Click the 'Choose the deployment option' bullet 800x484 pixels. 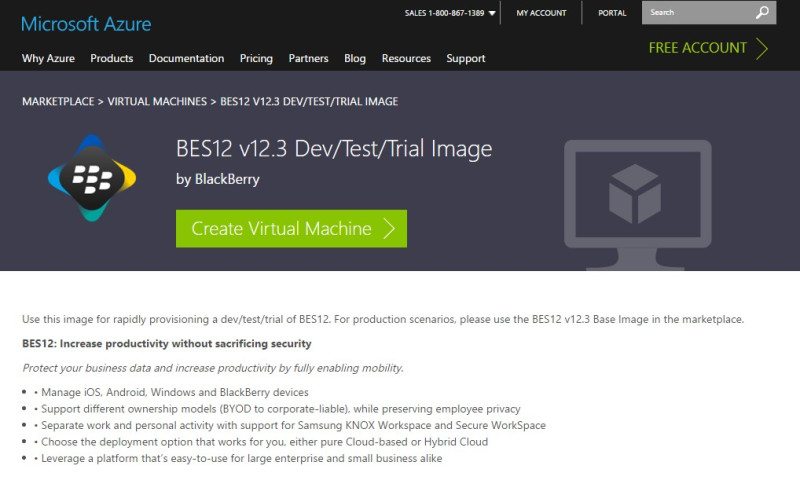pos(264,442)
